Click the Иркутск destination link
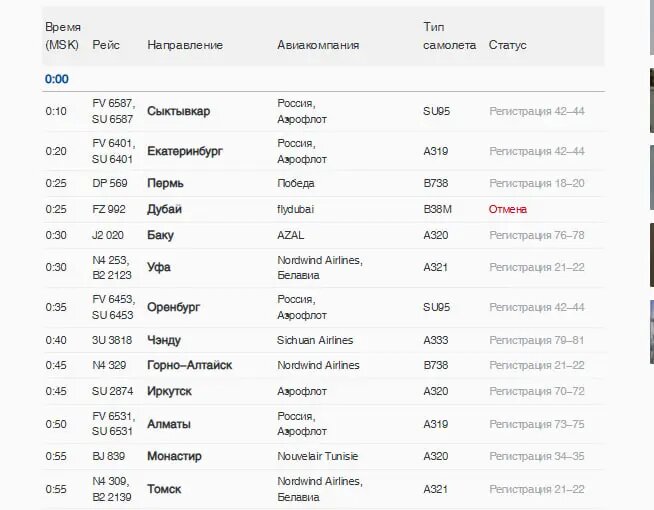The width and height of the screenshot is (654, 510). tap(169, 391)
